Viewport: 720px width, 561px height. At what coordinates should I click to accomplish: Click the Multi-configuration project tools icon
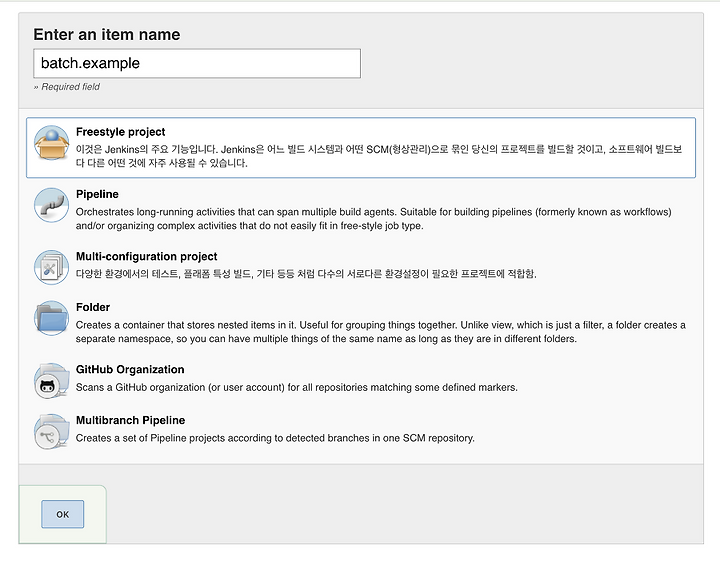[51, 267]
